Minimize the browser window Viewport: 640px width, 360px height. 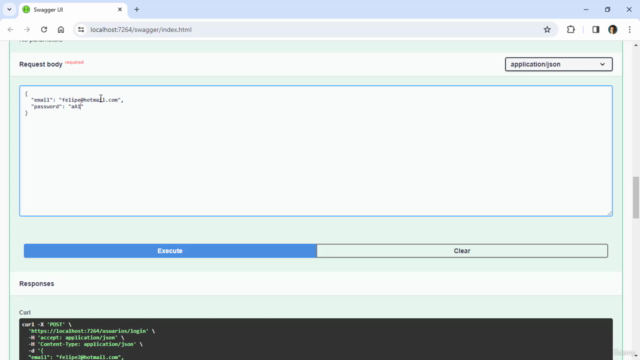[x=586, y=9]
